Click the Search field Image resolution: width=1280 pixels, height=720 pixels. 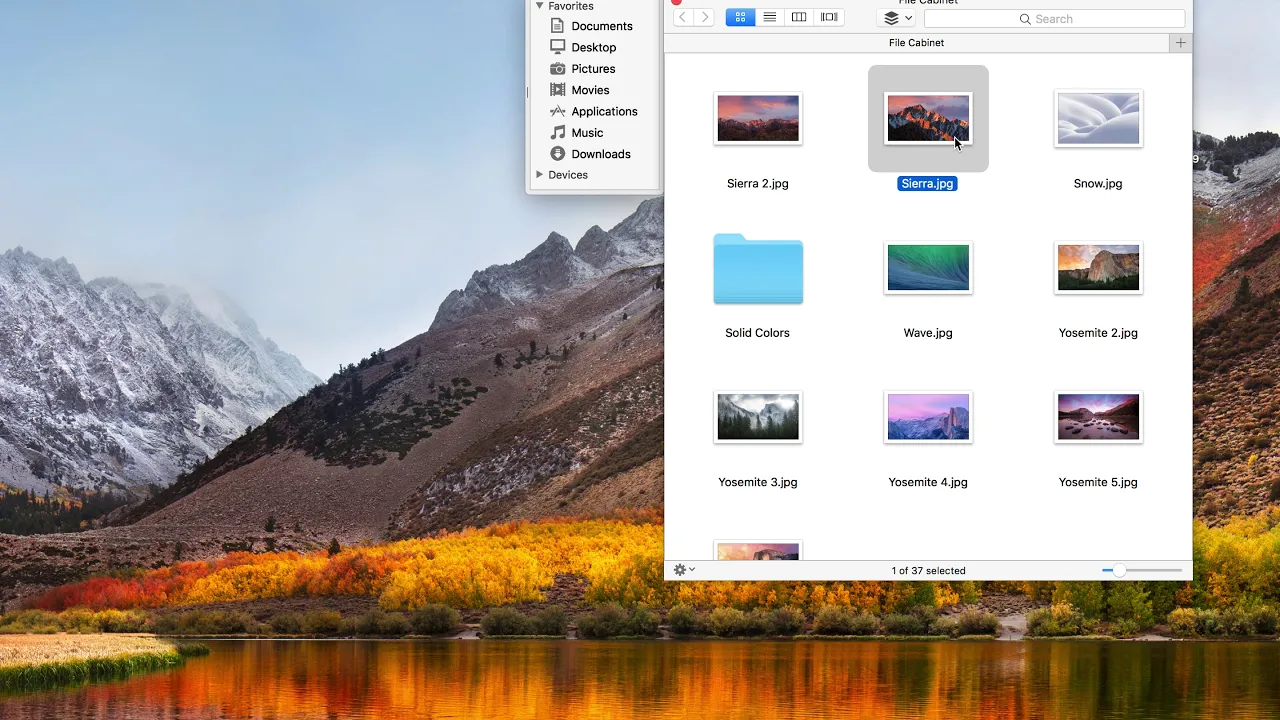1054,19
